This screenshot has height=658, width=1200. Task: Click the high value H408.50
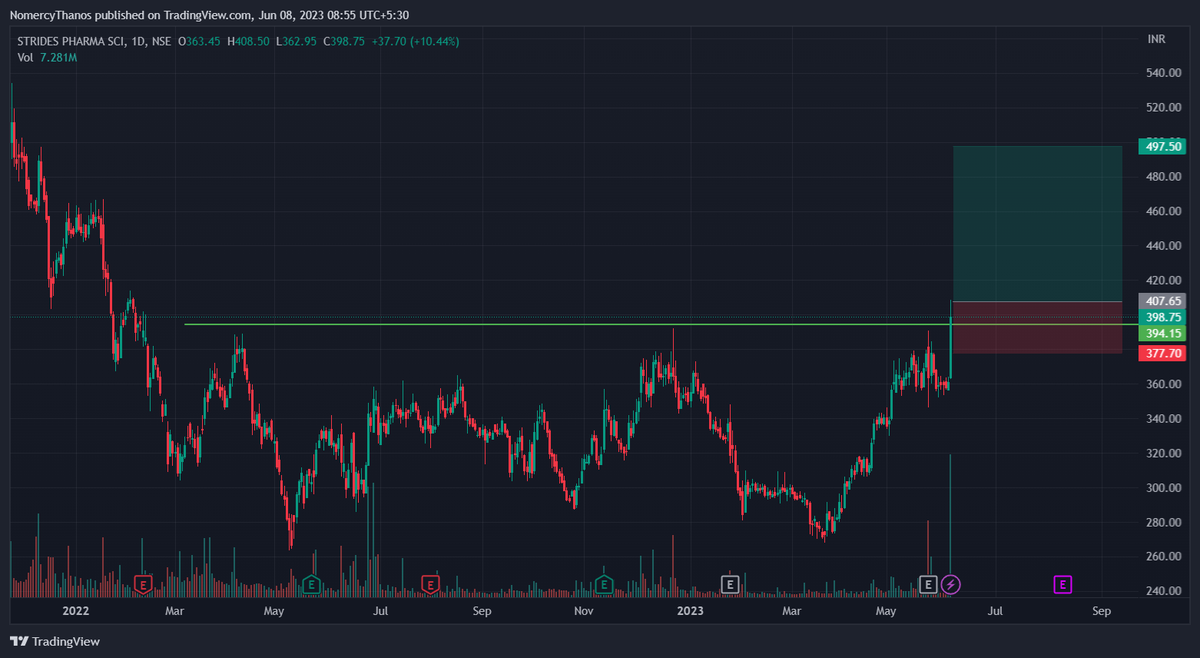click(x=250, y=42)
